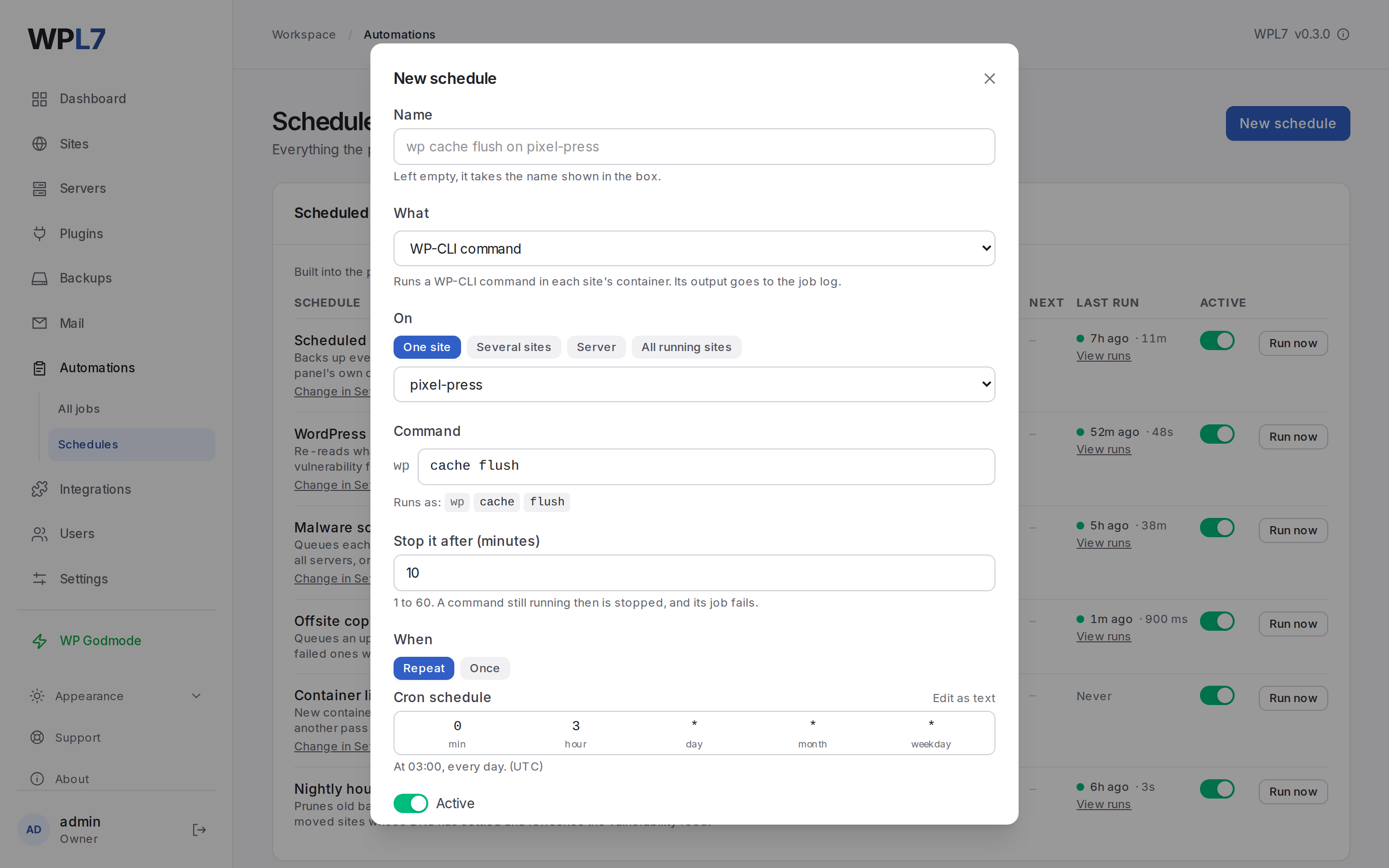This screenshot has height=868, width=1389.
Task: Click Run now for the 7h ago row
Action: coord(1293,343)
